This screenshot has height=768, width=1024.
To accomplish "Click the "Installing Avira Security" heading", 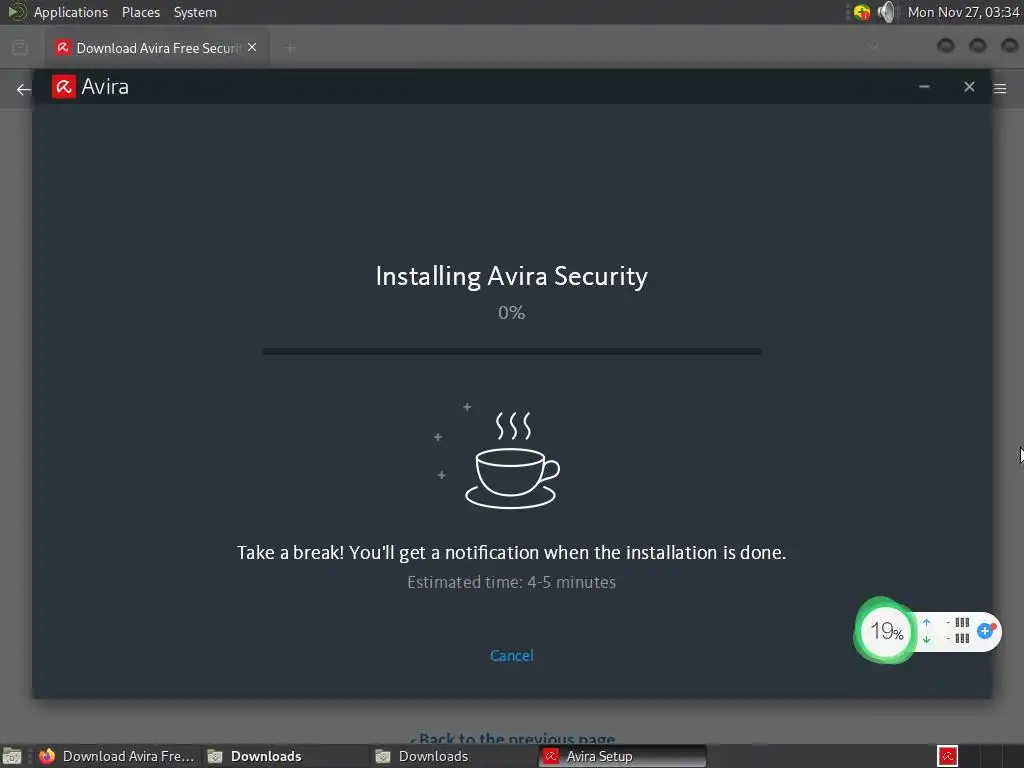I will [x=511, y=276].
